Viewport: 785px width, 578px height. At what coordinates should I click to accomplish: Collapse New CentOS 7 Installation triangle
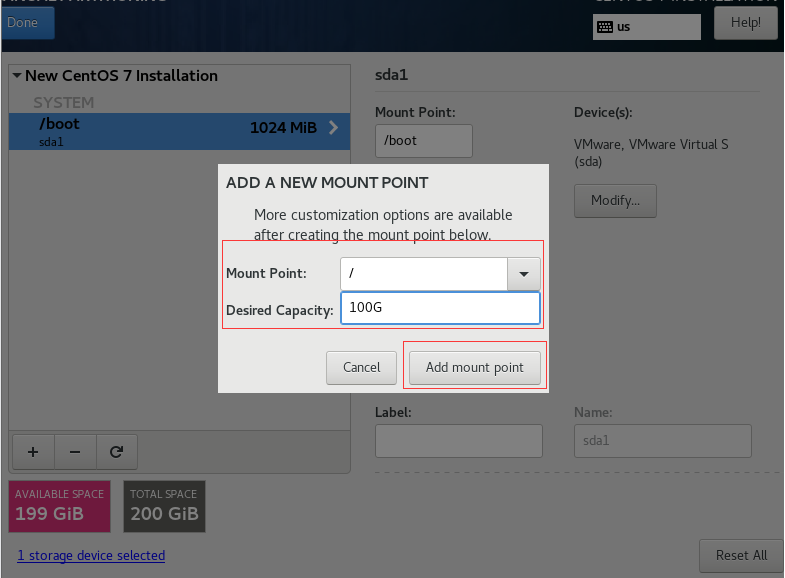coord(17,76)
